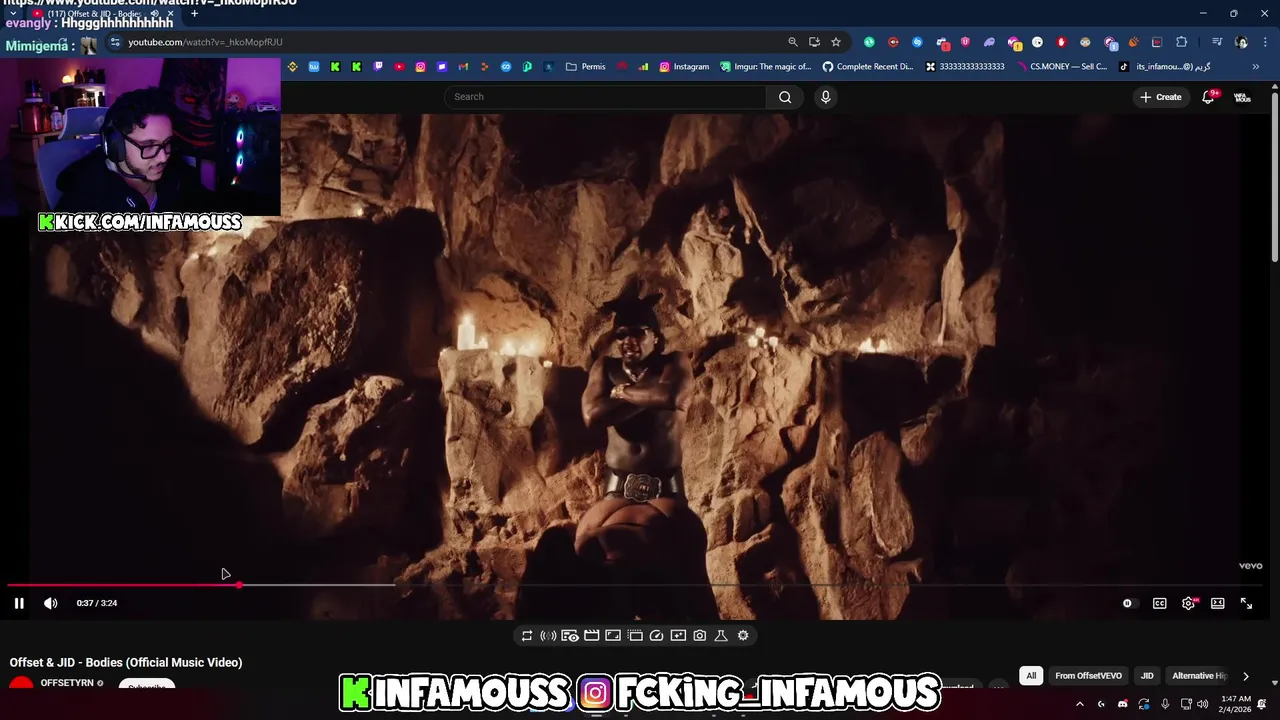Seek using the red video progress bar

coord(123,585)
